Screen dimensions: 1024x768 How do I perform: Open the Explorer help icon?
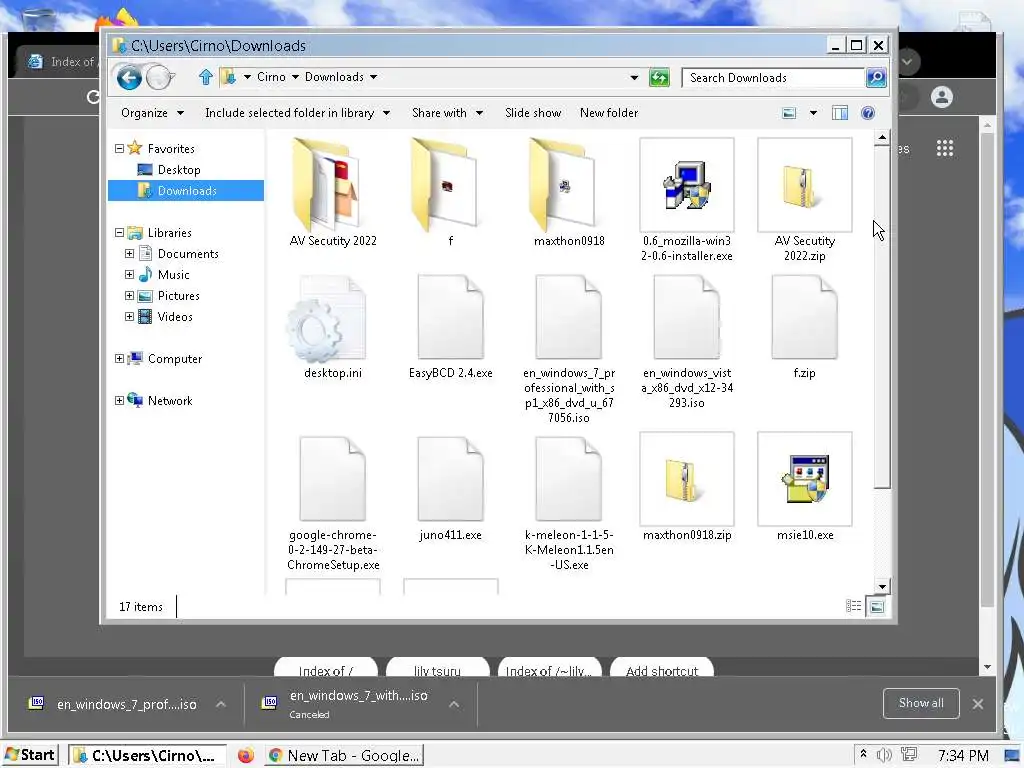[x=867, y=113]
